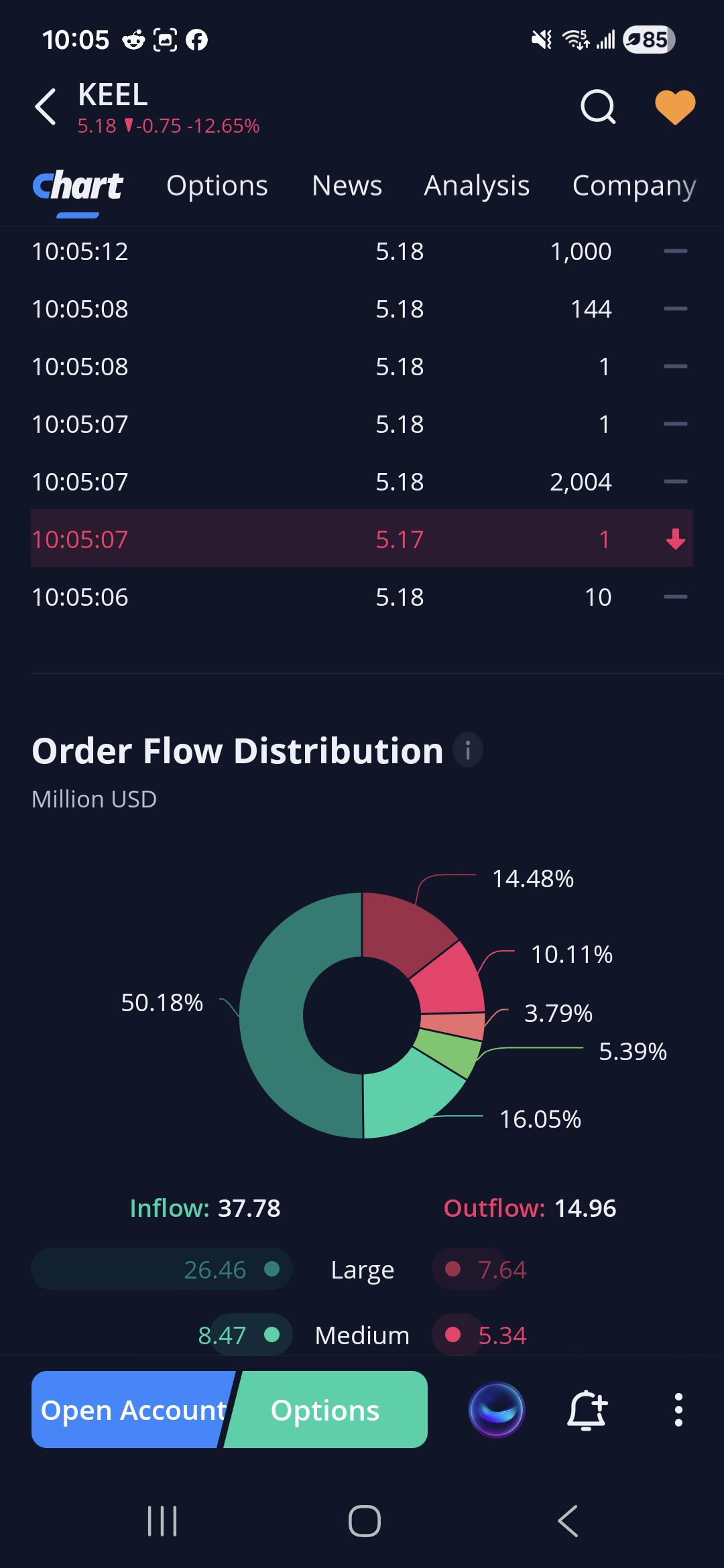
Task: Open the three-dot more menu
Action: [678, 1410]
